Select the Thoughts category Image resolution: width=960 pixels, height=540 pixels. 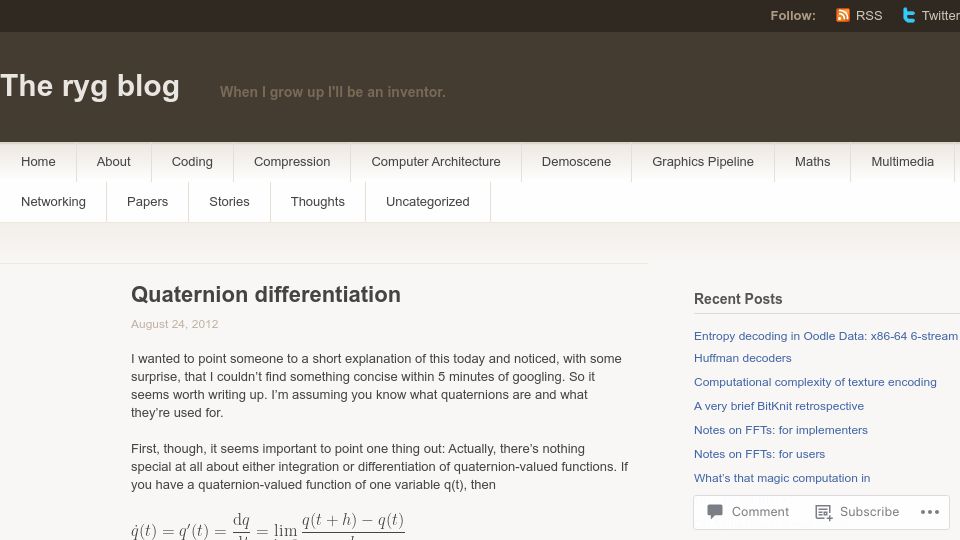(317, 201)
